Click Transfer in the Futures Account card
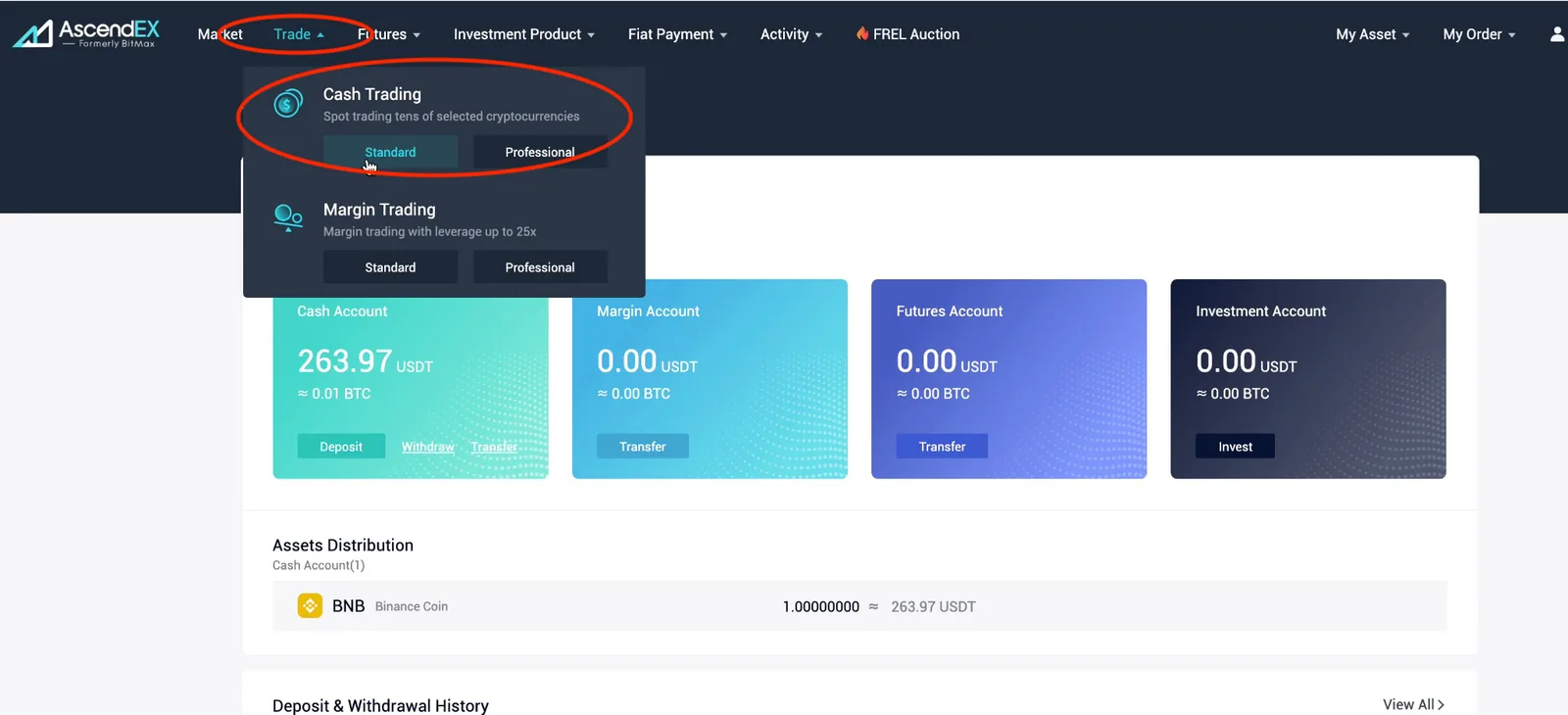 point(942,447)
